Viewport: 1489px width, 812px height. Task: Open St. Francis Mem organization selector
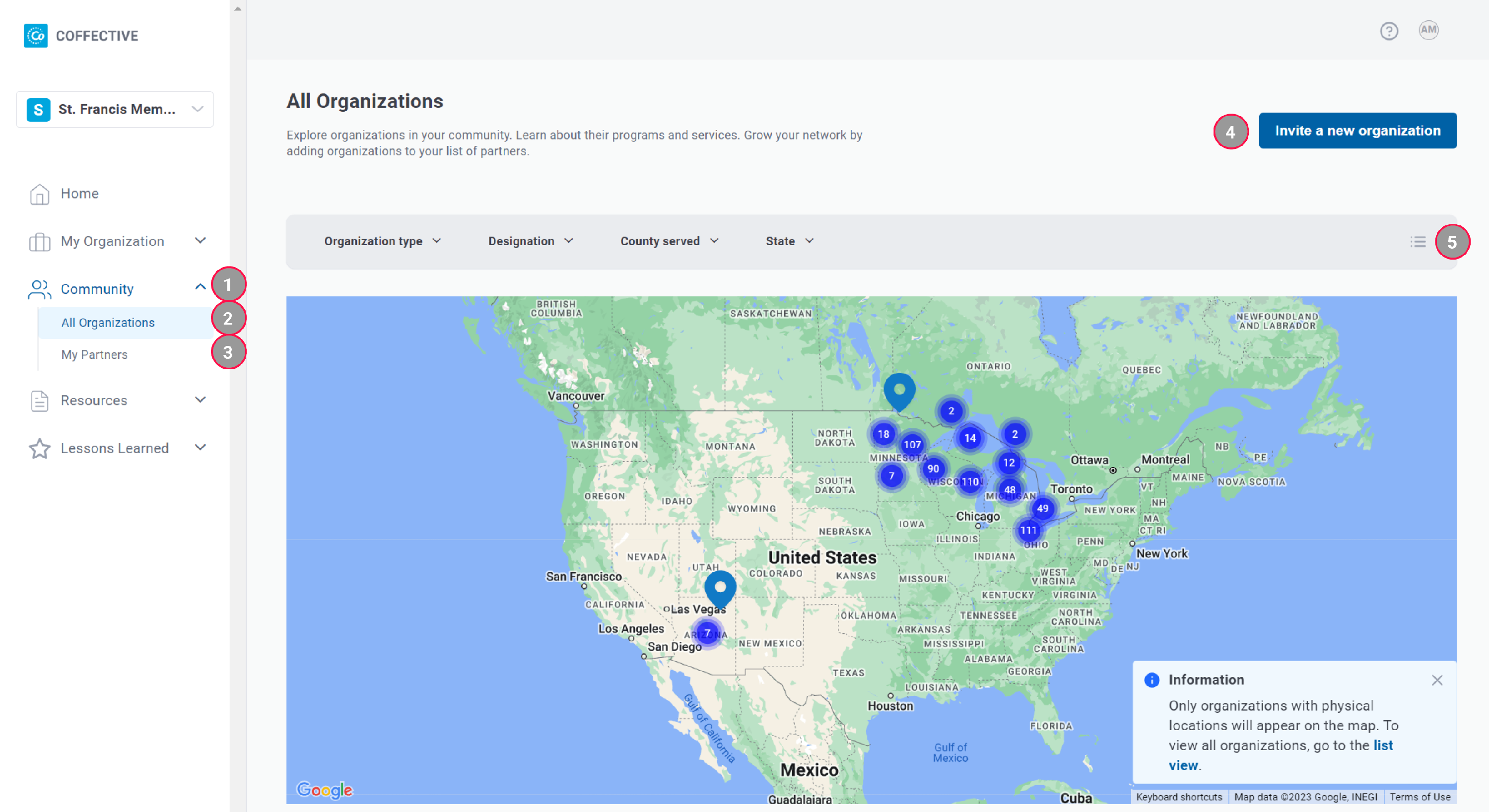[115, 109]
